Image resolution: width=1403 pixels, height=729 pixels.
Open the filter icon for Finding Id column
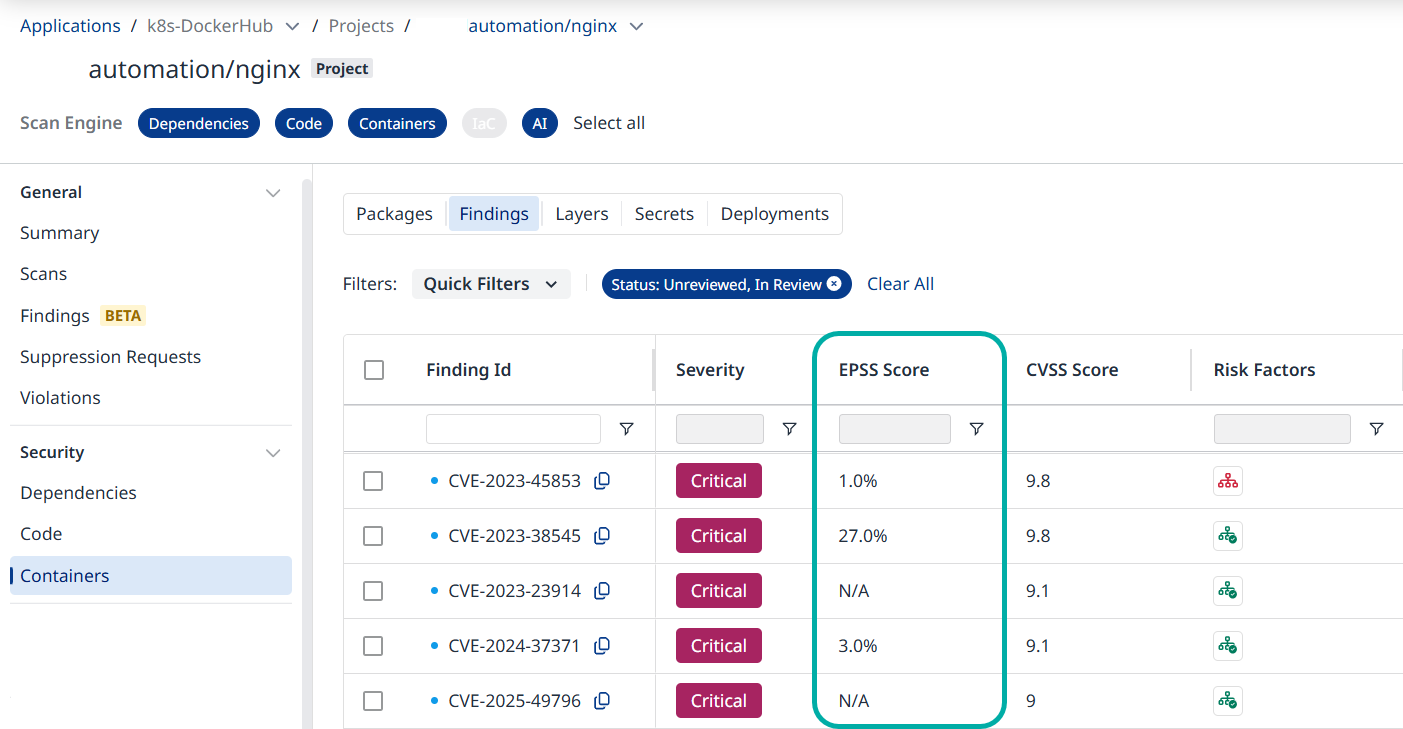(626, 429)
